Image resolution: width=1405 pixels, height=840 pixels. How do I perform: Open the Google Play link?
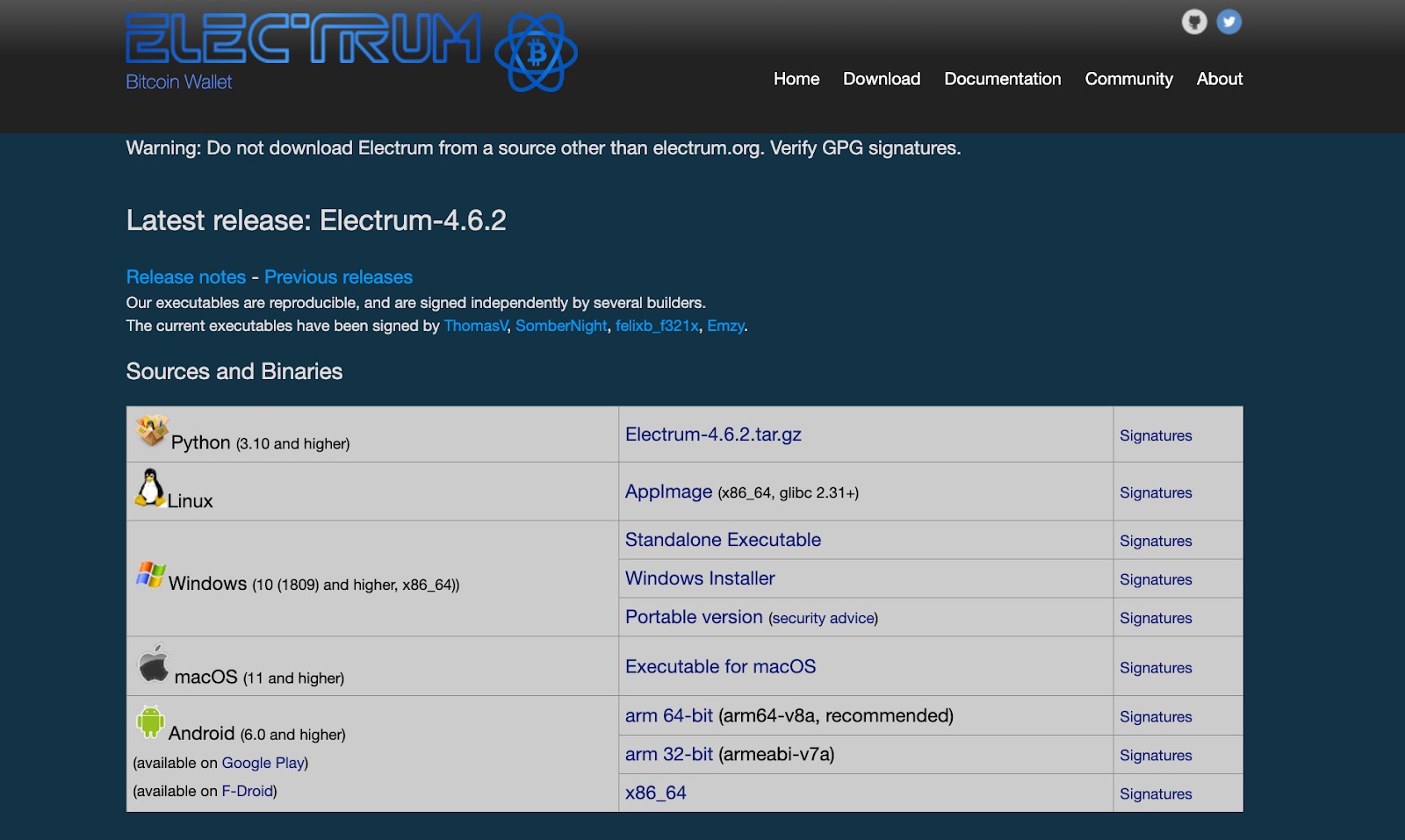coord(263,763)
